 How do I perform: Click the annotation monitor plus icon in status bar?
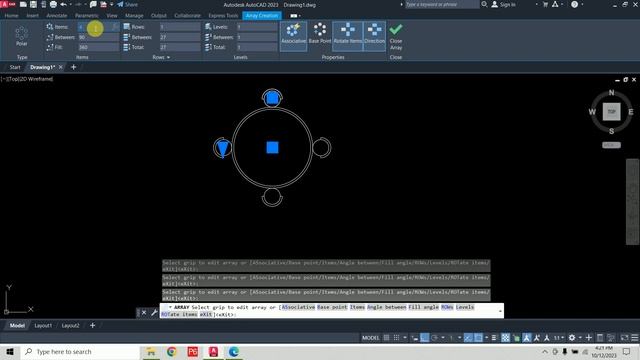click(x=589, y=338)
